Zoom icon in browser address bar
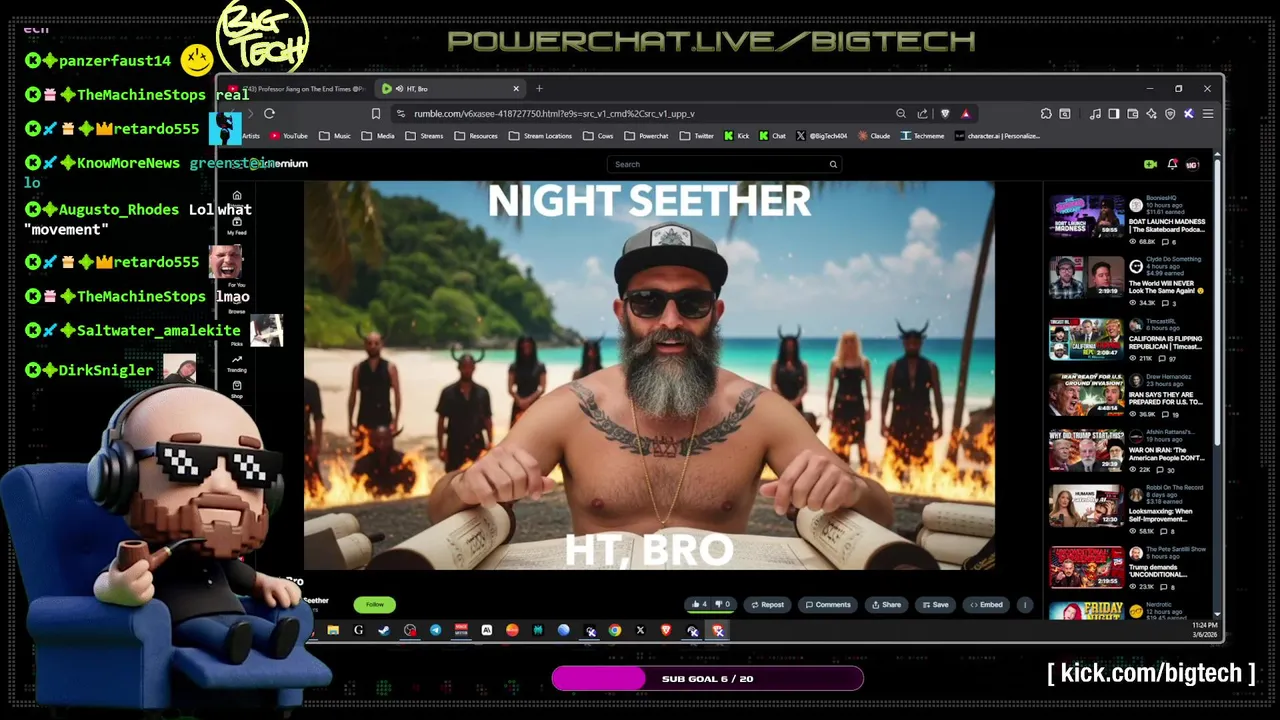Screen dimensions: 1280x720 pos(901,113)
